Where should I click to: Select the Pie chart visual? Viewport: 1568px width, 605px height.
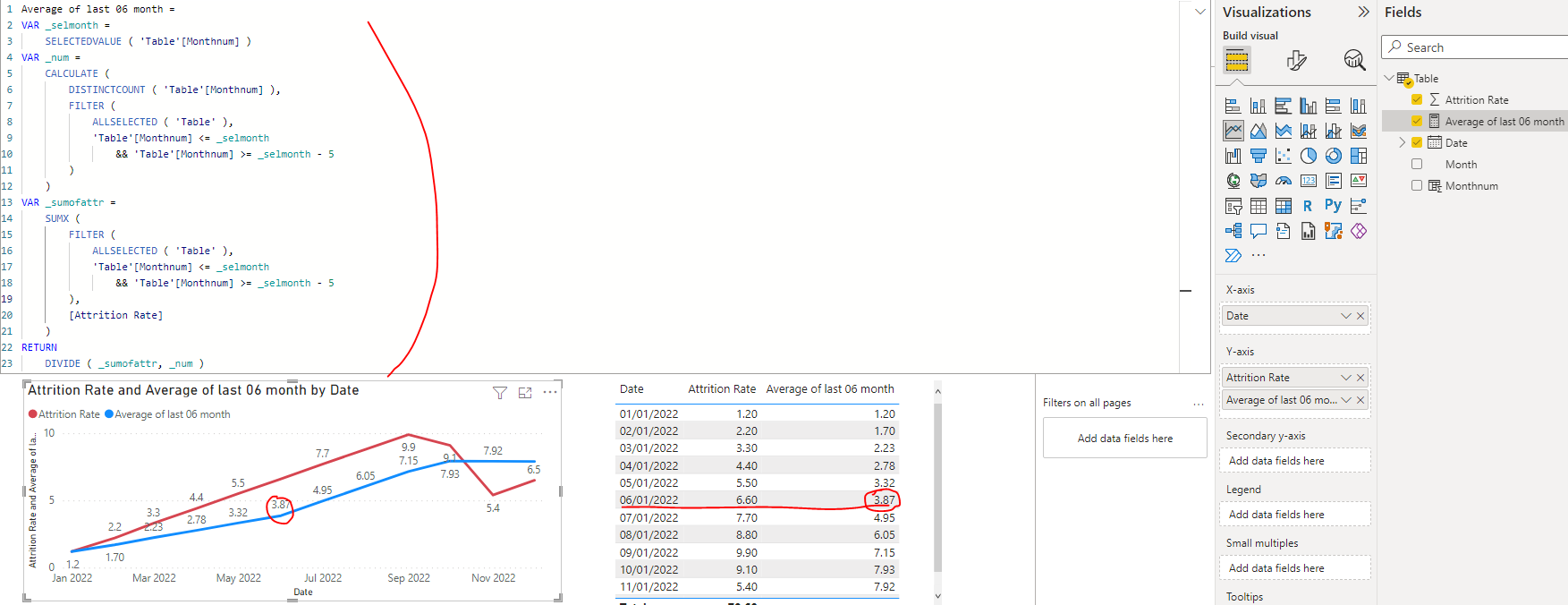pyautogui.click(x=1309, y=156)
